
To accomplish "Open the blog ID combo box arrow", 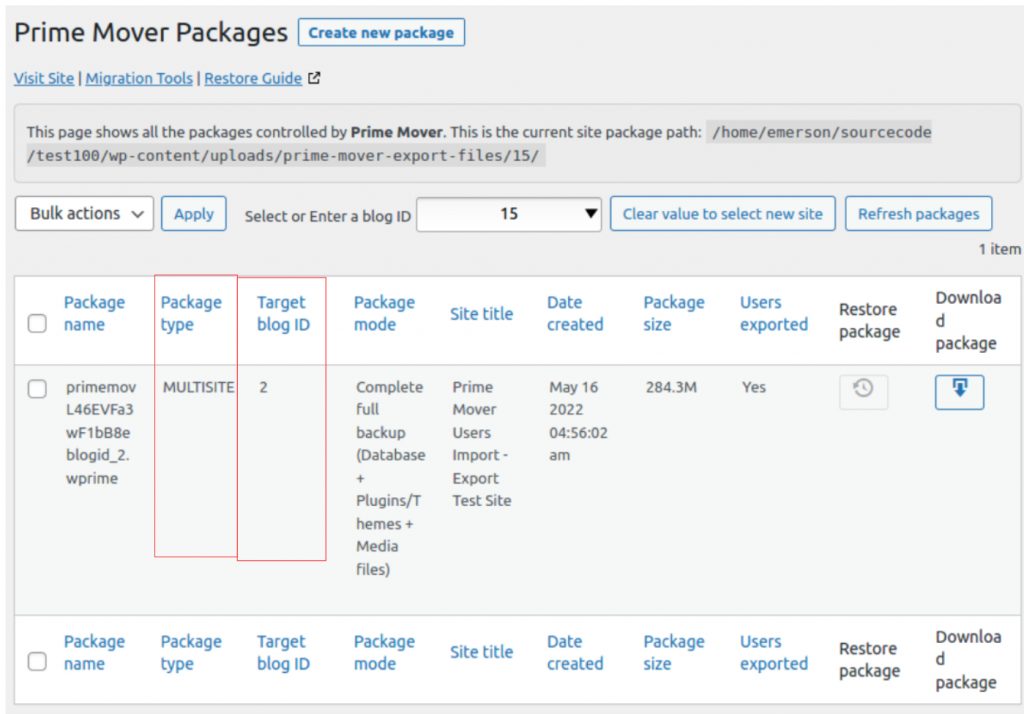I will pos(591,214).
